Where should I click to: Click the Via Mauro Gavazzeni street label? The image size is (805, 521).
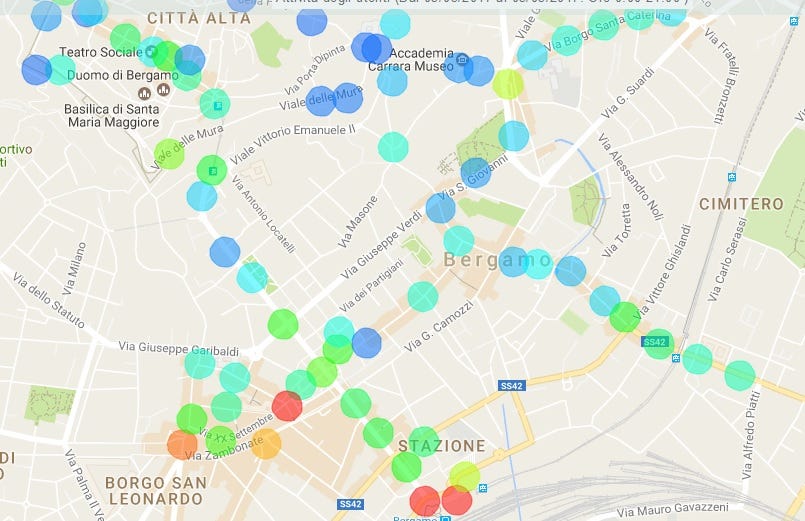click(x=672, y=509)
